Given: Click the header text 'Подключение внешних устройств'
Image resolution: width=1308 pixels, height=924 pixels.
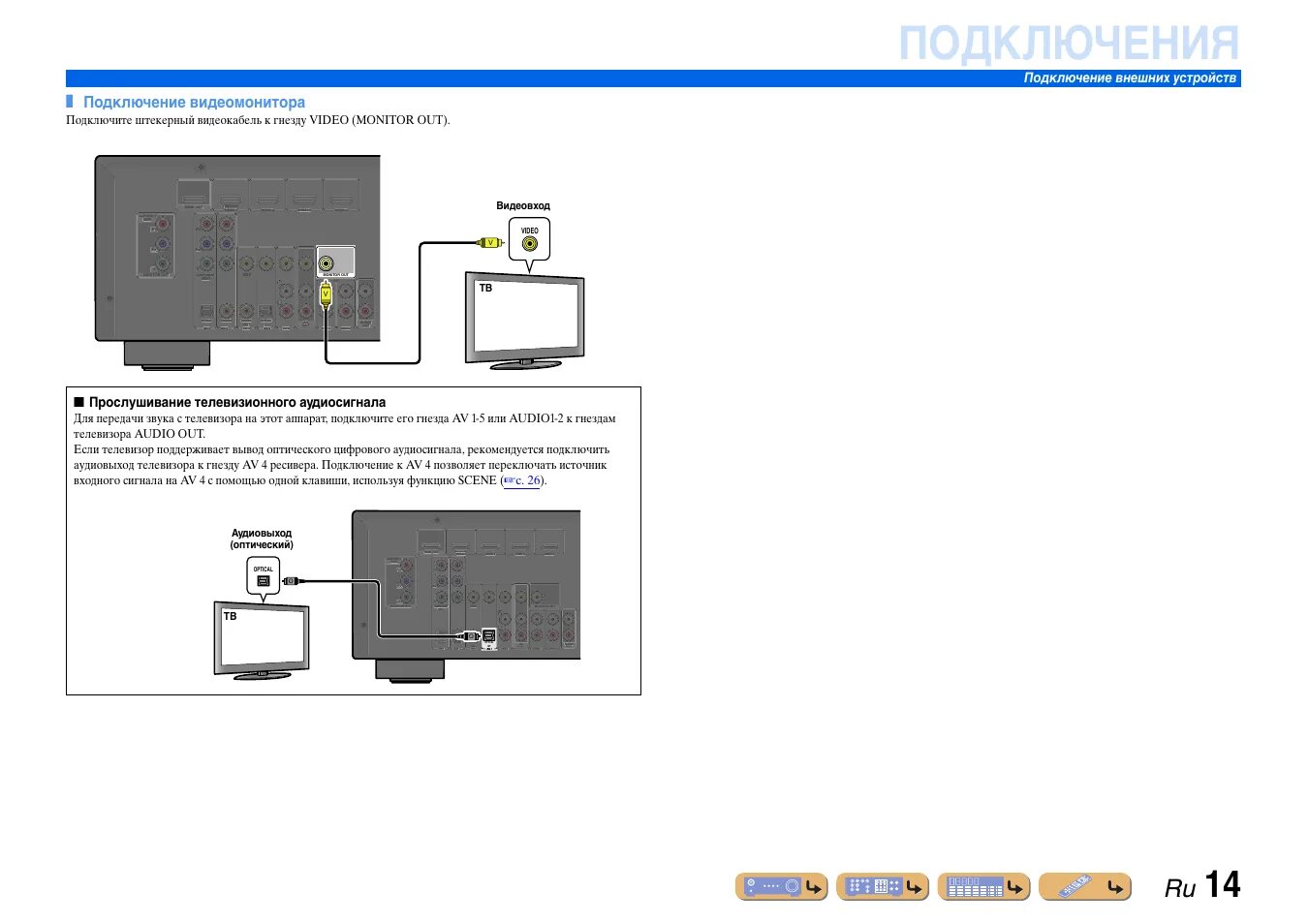Looking at the screenshot, I should tap(1130, 78).
